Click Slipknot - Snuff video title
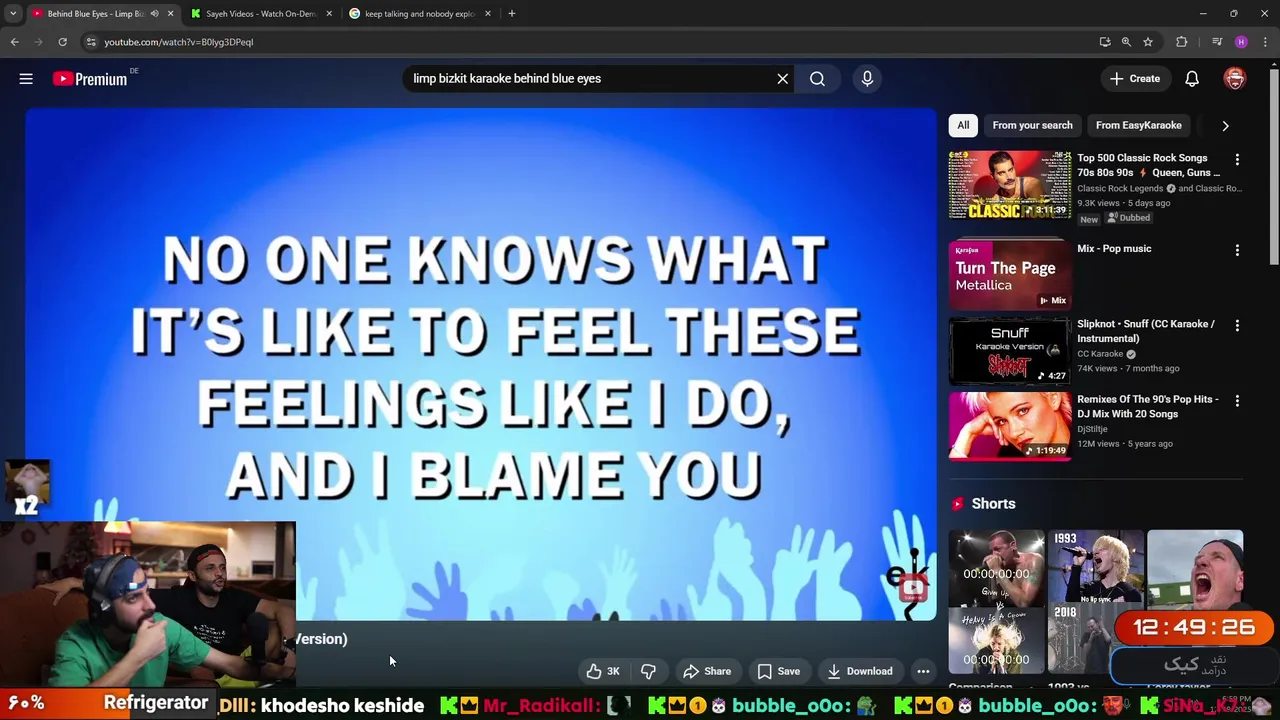This screenshot has height=720, width=1280. (1146, 331)
